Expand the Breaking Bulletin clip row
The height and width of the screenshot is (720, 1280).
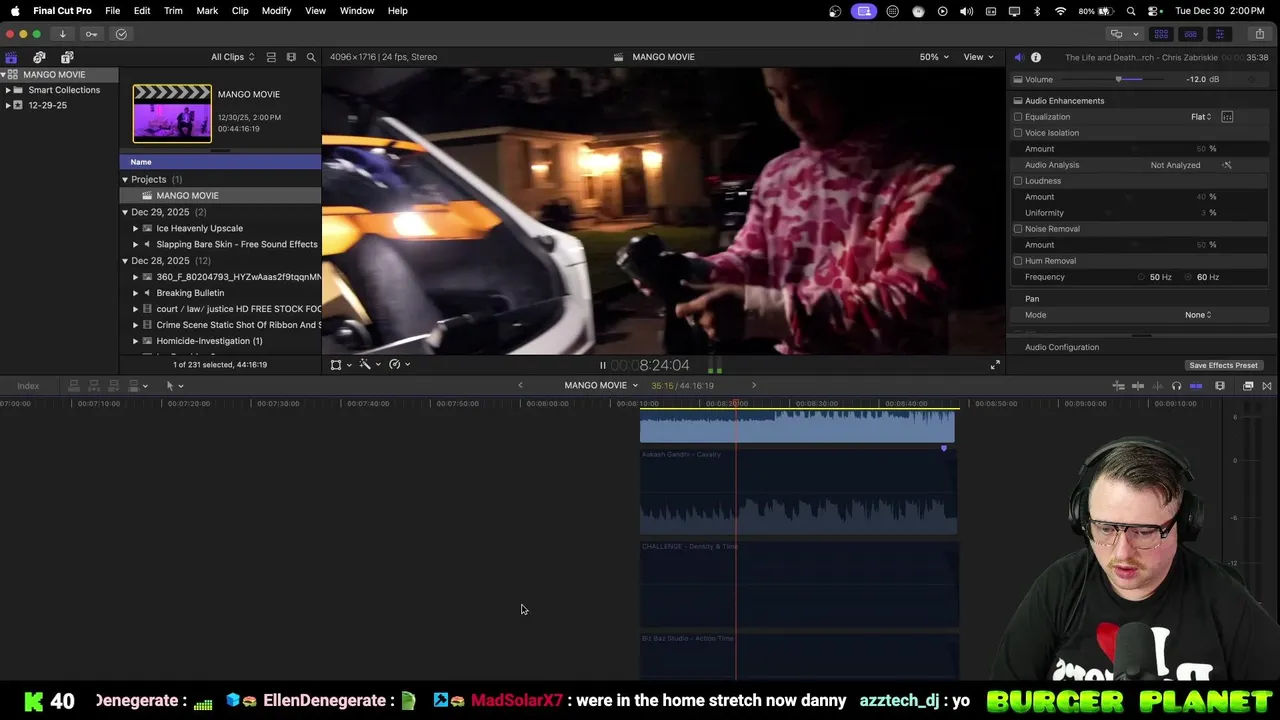135,293
